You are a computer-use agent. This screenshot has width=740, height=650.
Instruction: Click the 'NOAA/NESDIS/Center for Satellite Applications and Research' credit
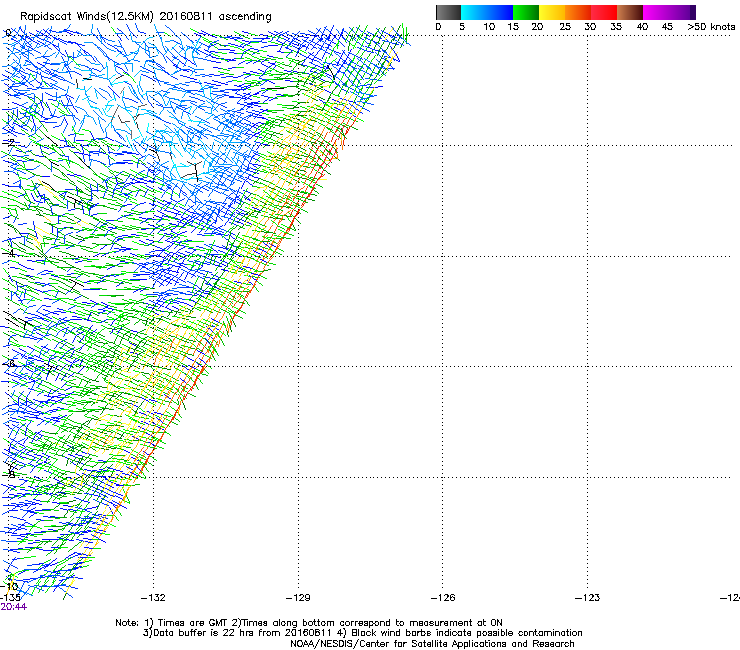point(432,644)
